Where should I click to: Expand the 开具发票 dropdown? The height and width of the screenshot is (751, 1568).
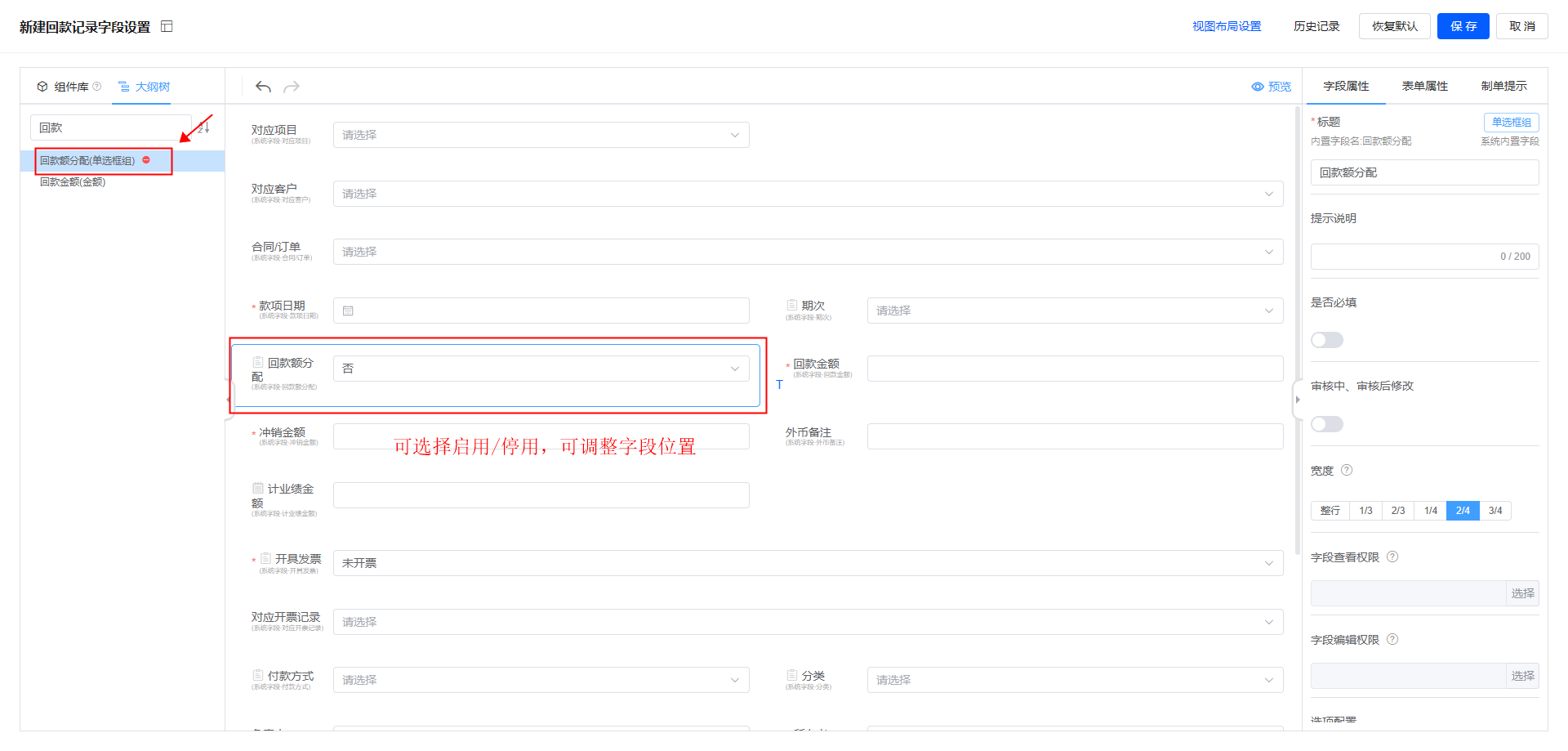(807, 563)
